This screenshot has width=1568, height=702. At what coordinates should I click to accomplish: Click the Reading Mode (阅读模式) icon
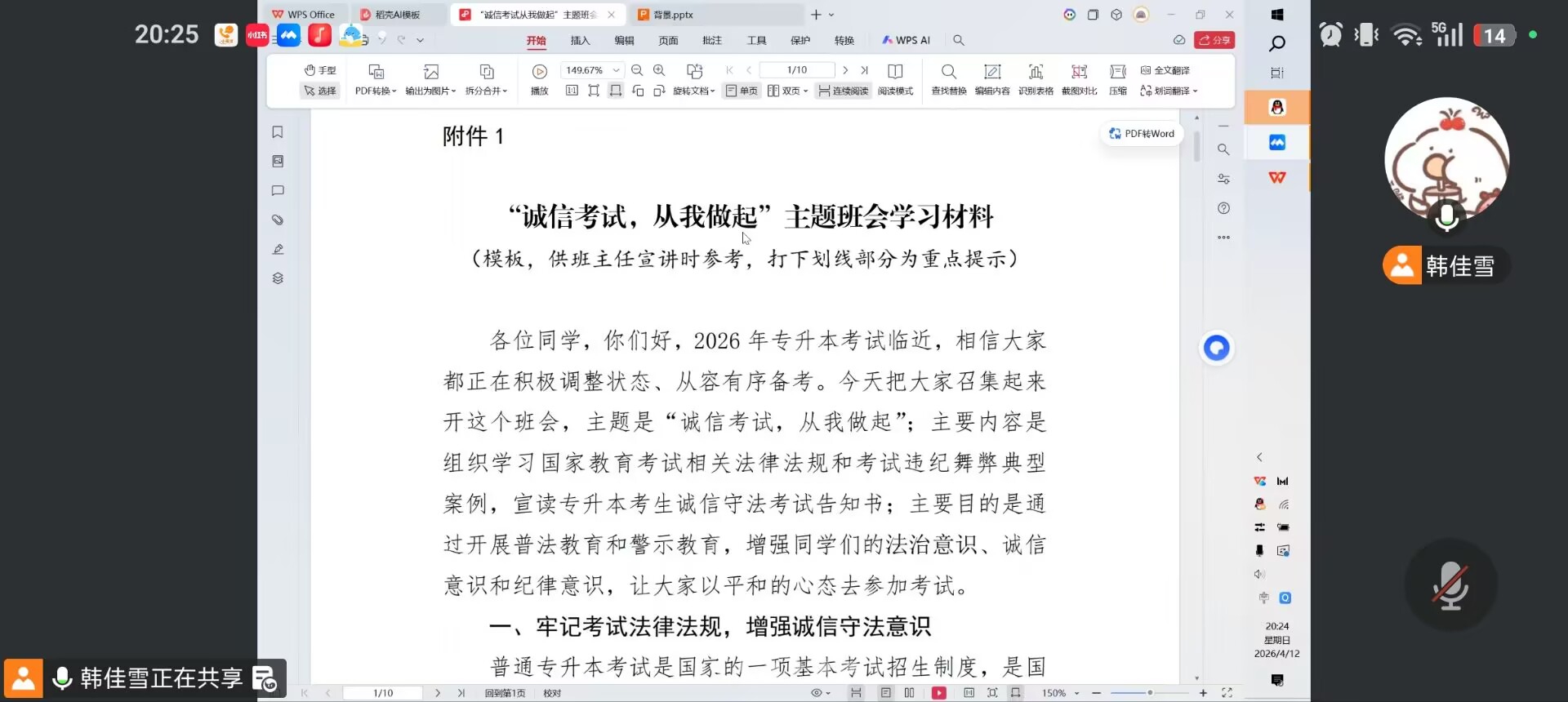tap(895, 78)
